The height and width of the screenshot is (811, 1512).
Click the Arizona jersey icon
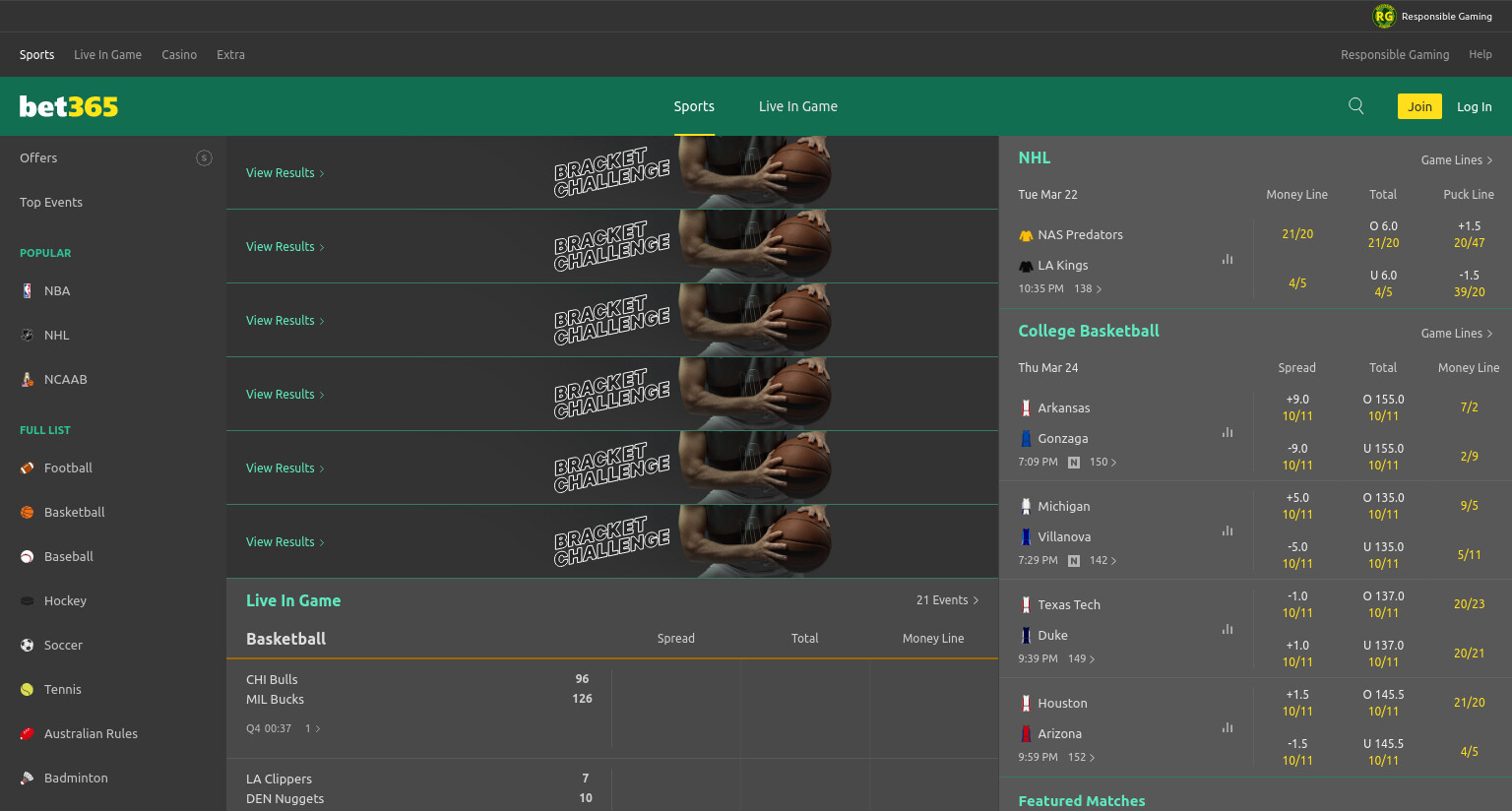pos(1026,733)
